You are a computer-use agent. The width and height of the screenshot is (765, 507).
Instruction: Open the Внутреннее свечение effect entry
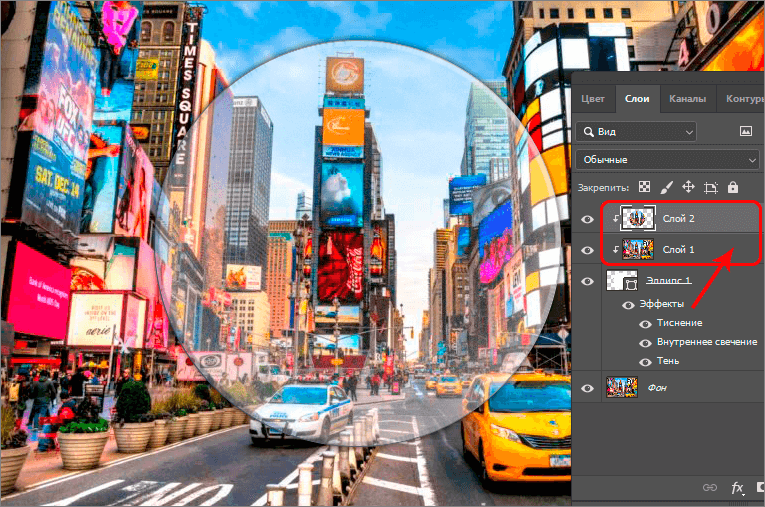[707, 342]
